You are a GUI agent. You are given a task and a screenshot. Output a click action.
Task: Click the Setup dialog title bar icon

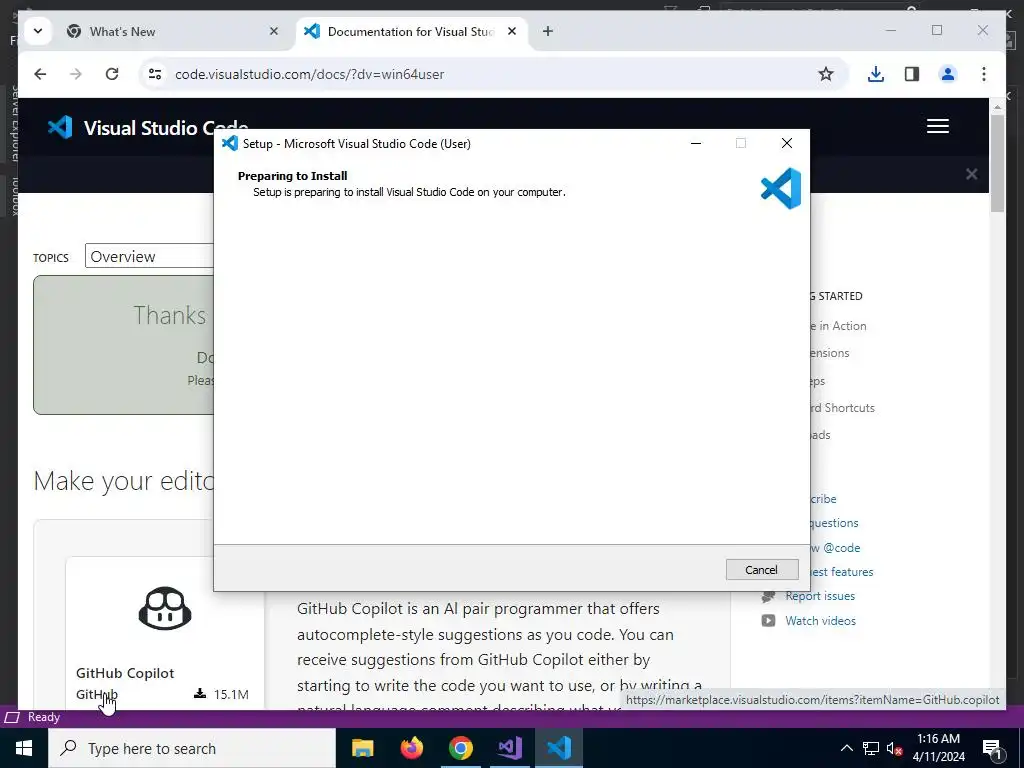pos(230,143)
